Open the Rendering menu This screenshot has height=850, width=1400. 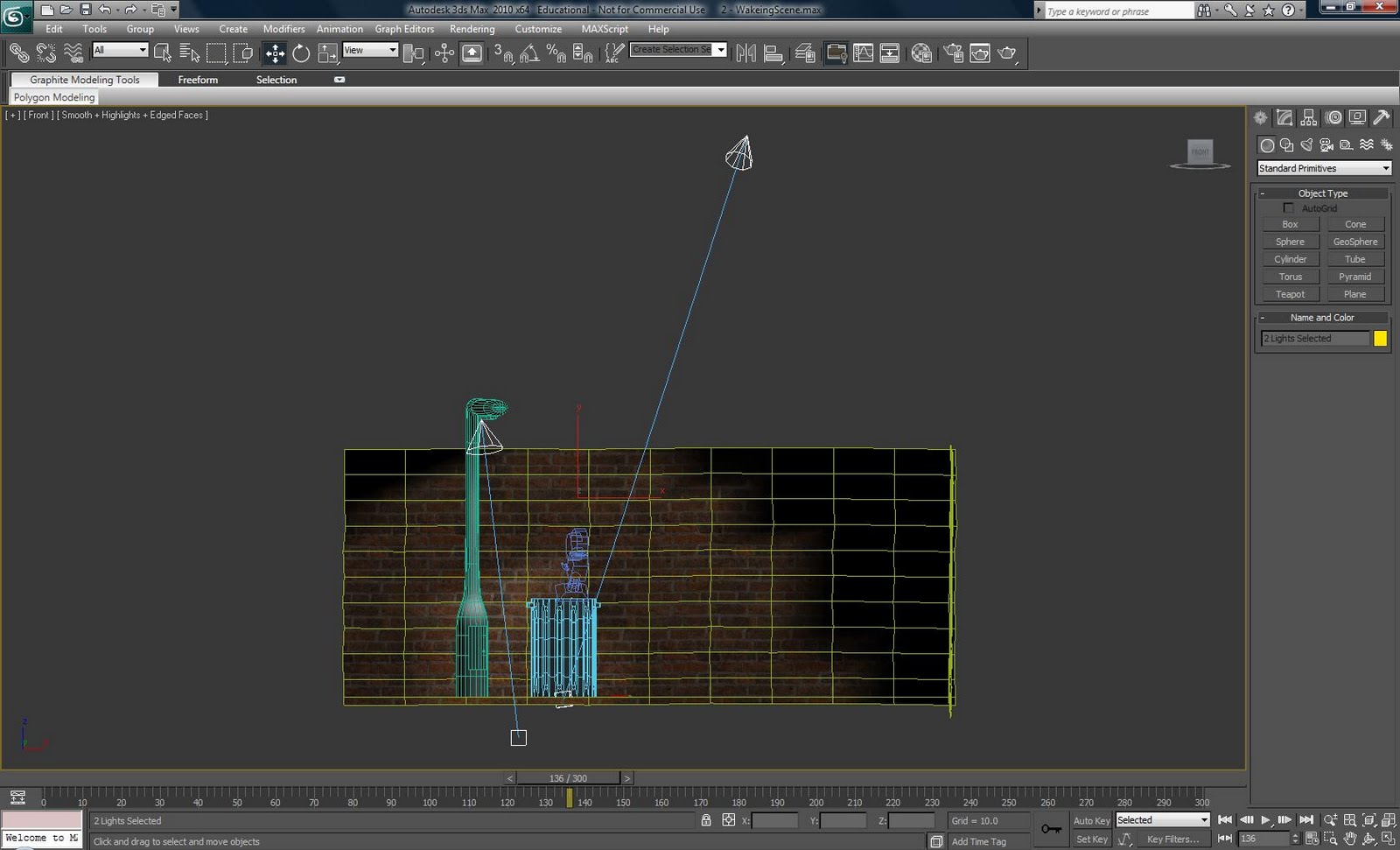(x=472, y=29)
